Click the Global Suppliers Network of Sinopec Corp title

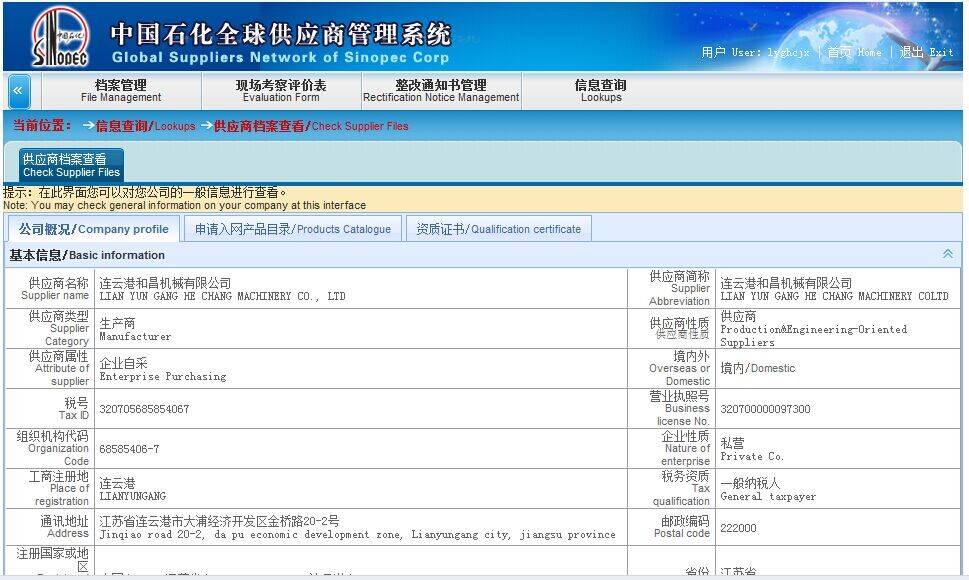pyautogui.click(x=280, y=57)
